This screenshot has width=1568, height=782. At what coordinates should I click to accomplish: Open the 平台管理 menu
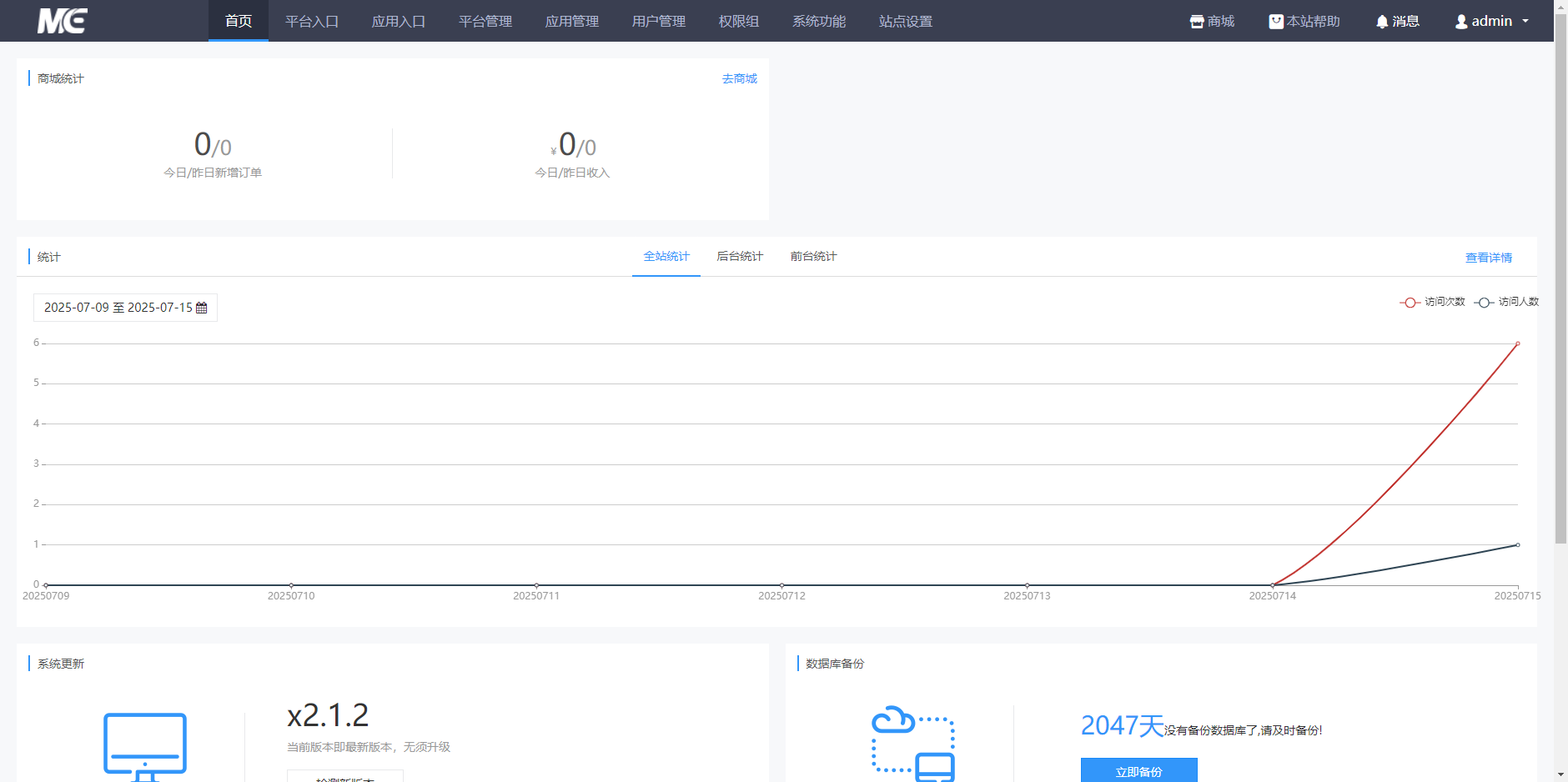pos(485,21)
